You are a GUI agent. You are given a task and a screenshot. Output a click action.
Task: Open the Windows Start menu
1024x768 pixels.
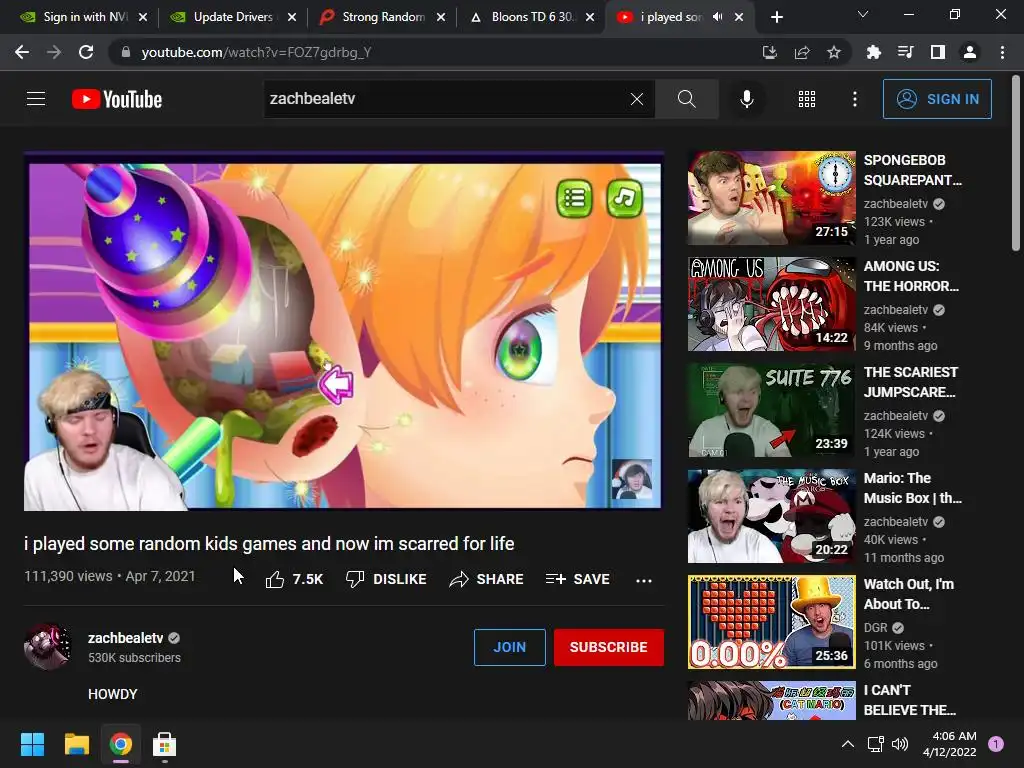click(32, 744)
